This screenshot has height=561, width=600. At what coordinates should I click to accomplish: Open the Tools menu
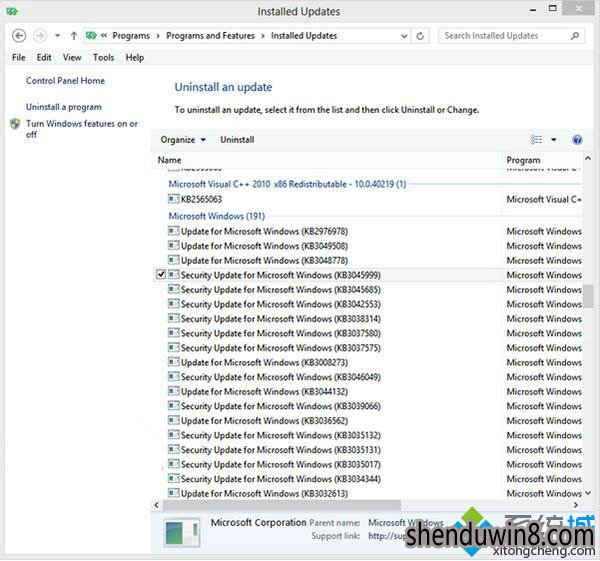[104, 57]
